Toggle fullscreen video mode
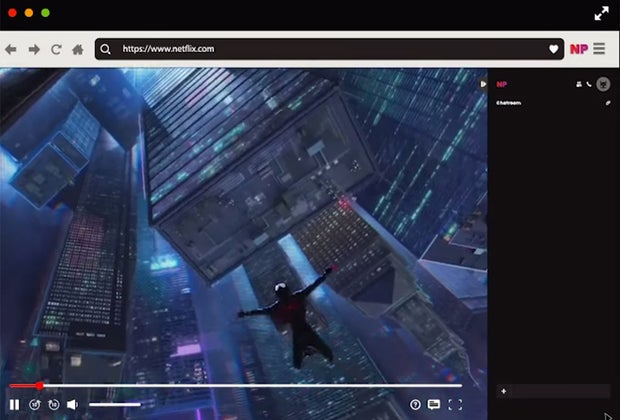The height and width of the screenshot is (420, 620). click(455, 404)
